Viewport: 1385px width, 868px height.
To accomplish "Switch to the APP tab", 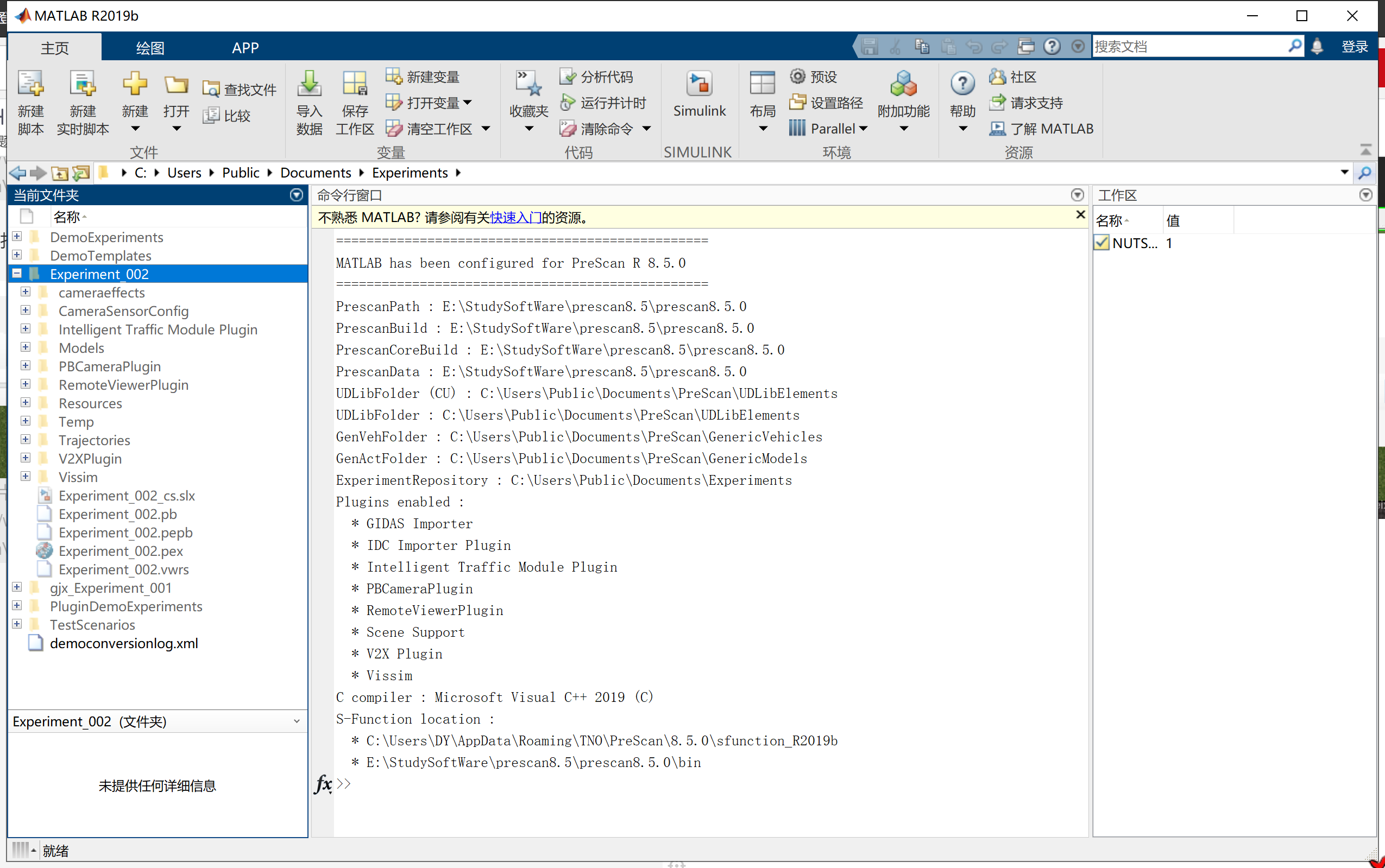I will point(245,48).
